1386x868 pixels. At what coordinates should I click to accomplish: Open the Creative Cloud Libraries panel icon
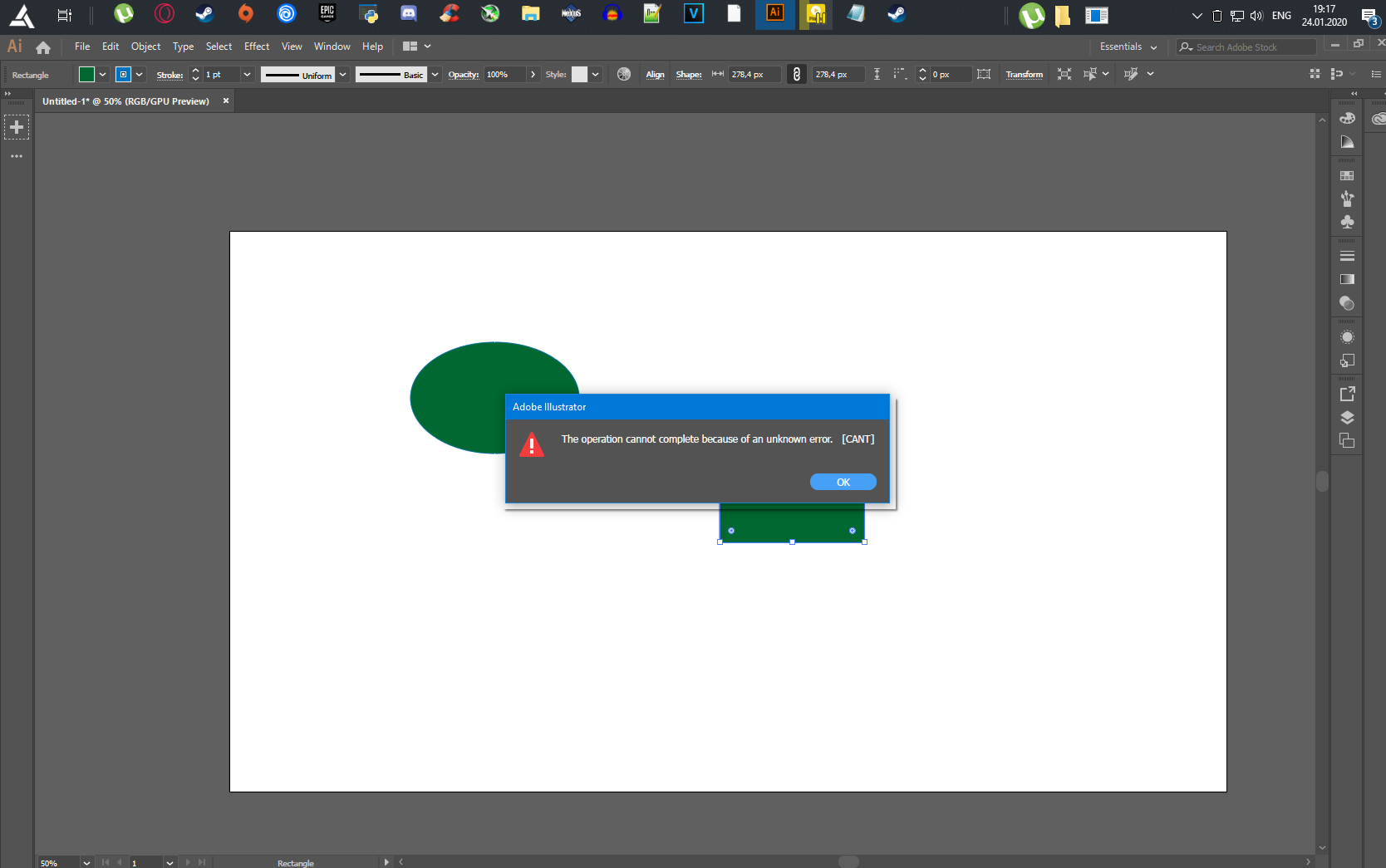click(x=1379, y=118)
